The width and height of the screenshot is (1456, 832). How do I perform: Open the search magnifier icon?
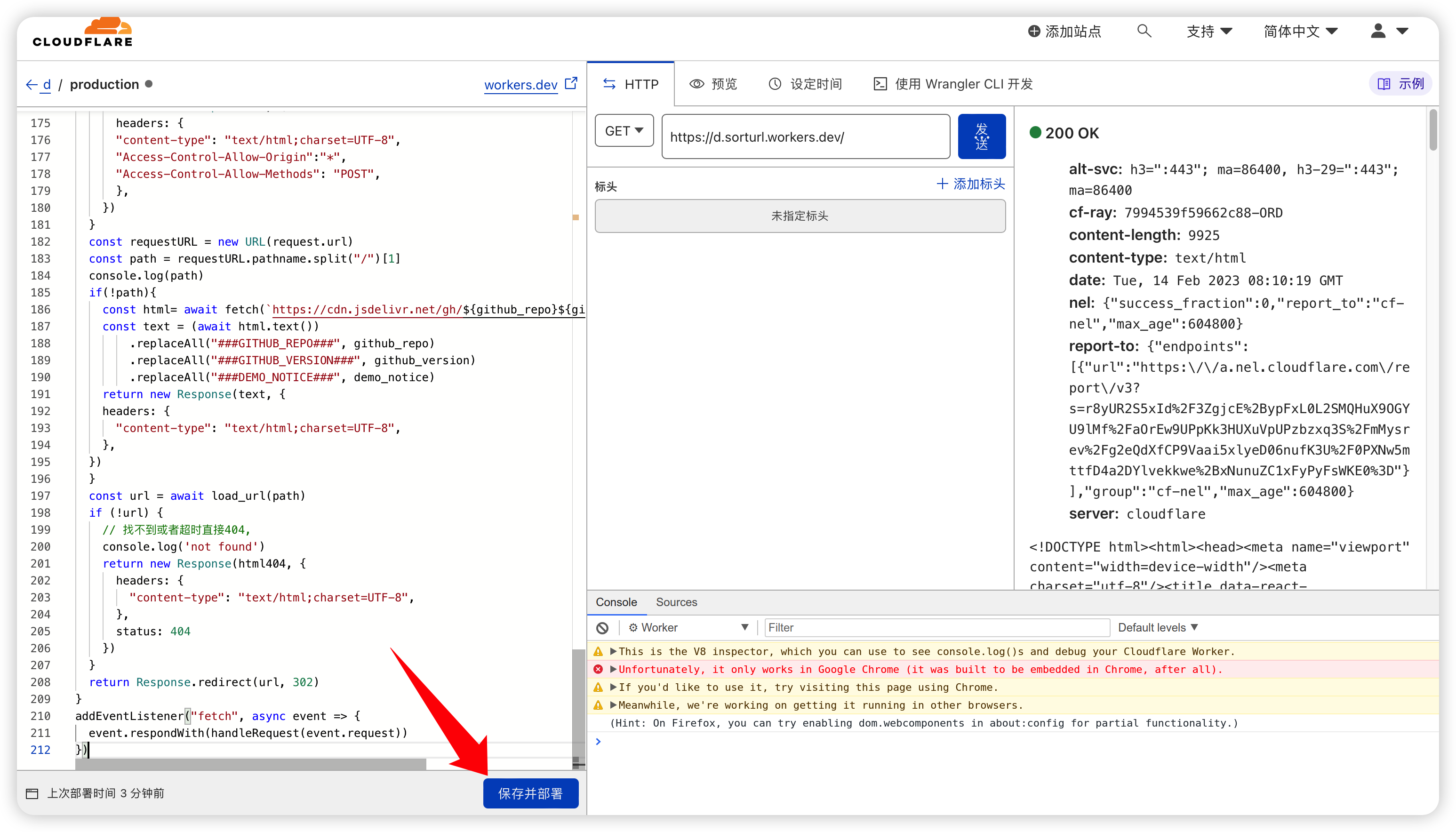(1144, 32)
